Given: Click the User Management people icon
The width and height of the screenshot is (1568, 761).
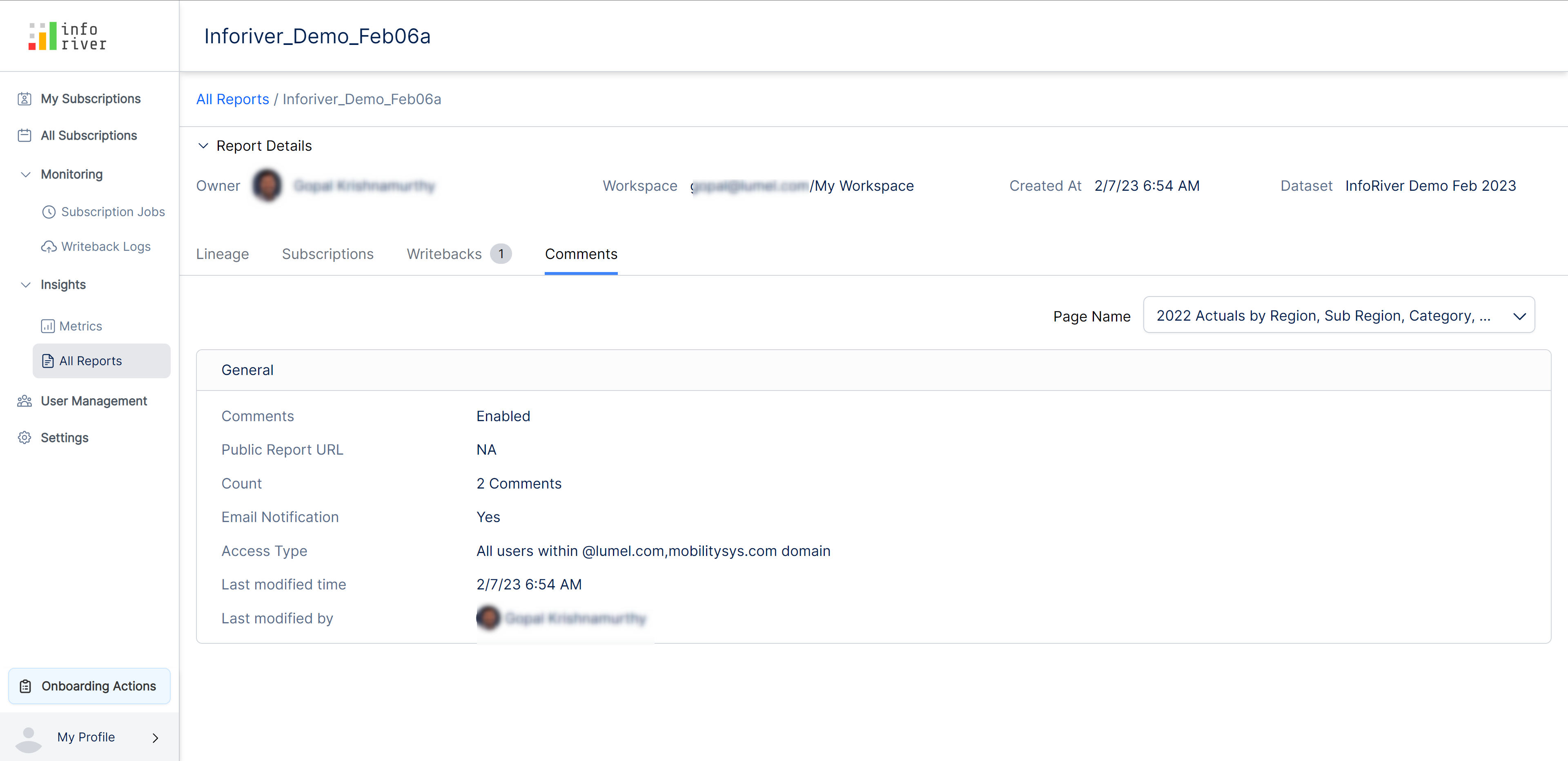Looking at the screenshot, I should 24,401.
